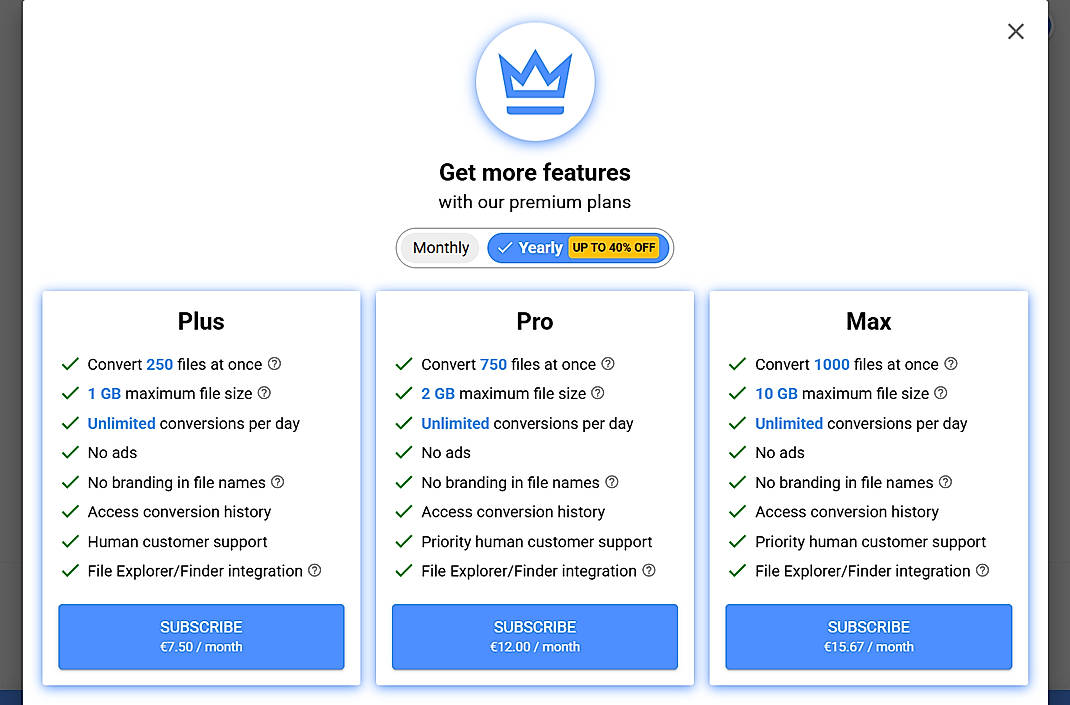Click help icon for Max's 1000 files limit
The height and width of the screenshot is (705, 1070).
pyautogui.click(x=951, y=364)
